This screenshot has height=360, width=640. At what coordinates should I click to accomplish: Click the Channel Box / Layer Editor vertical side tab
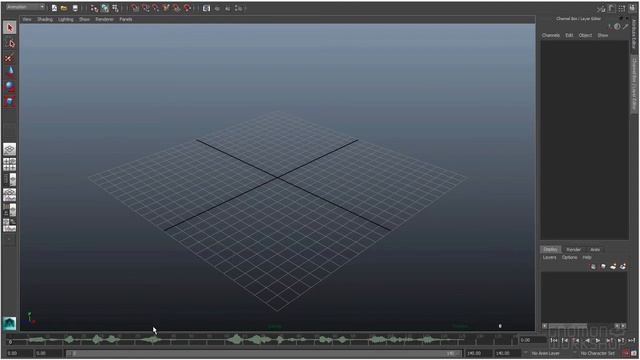click(634, 83)
